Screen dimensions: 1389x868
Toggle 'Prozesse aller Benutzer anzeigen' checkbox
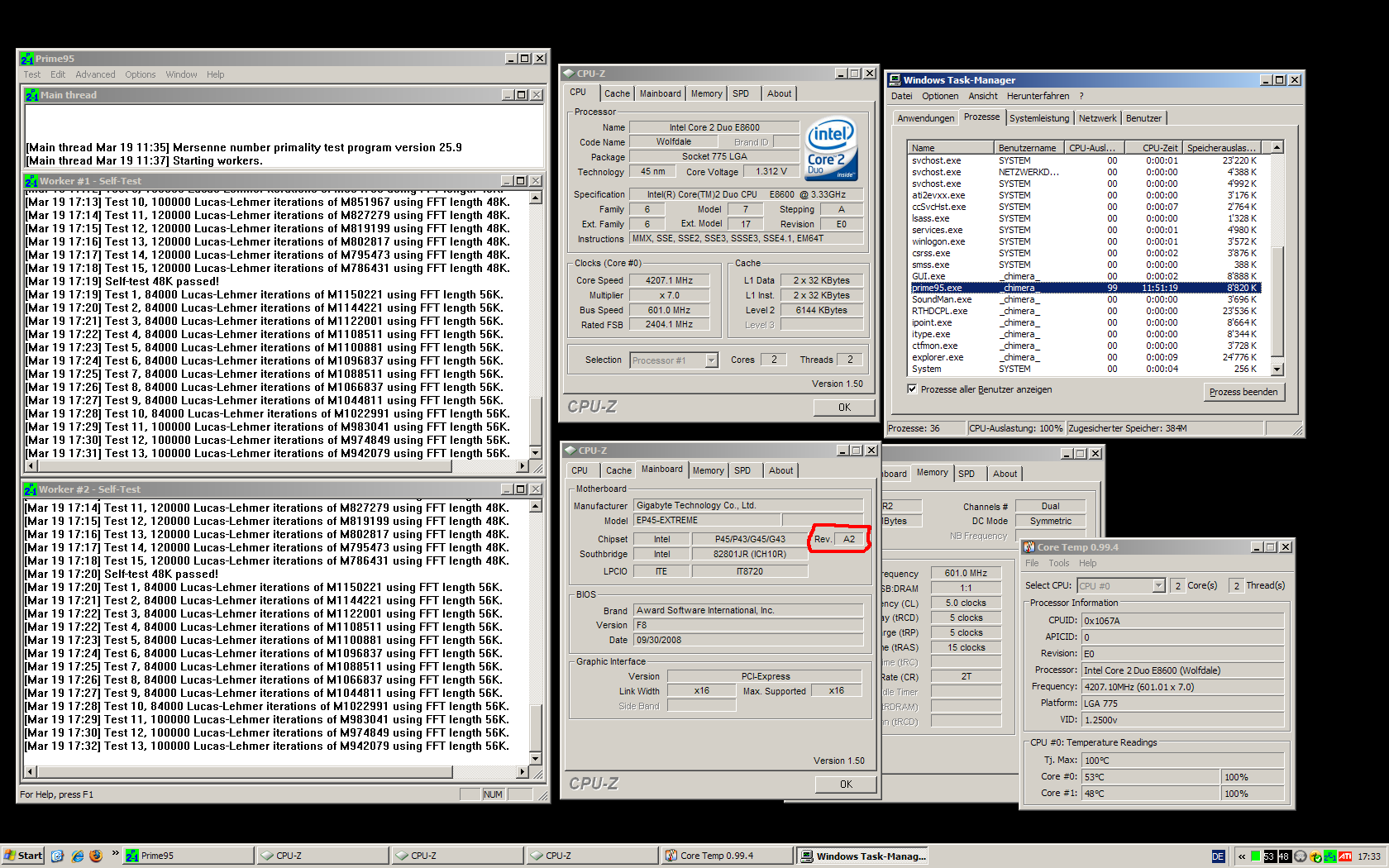pos(913,389)
